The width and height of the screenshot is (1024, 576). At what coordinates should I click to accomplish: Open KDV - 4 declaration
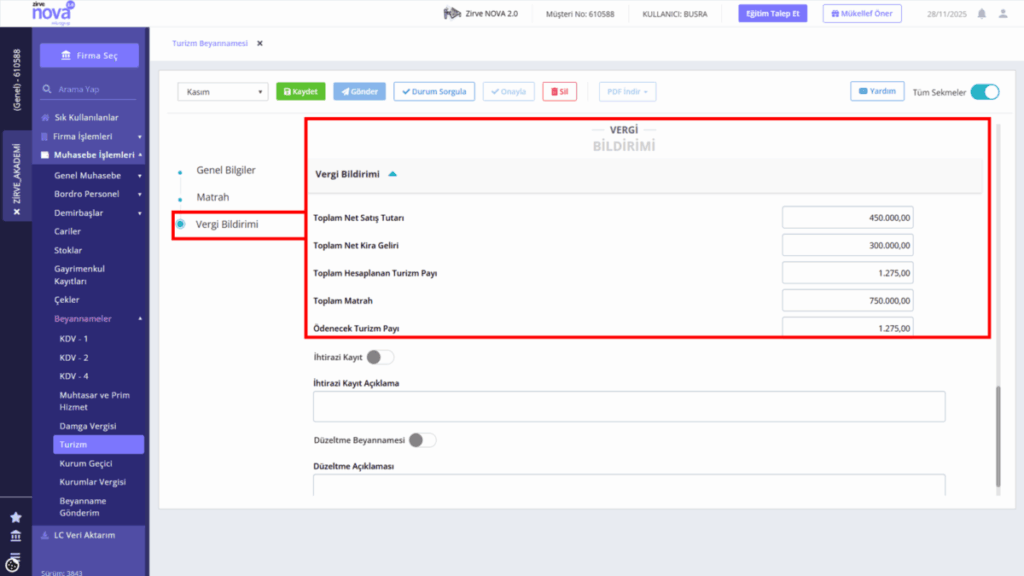74,376
